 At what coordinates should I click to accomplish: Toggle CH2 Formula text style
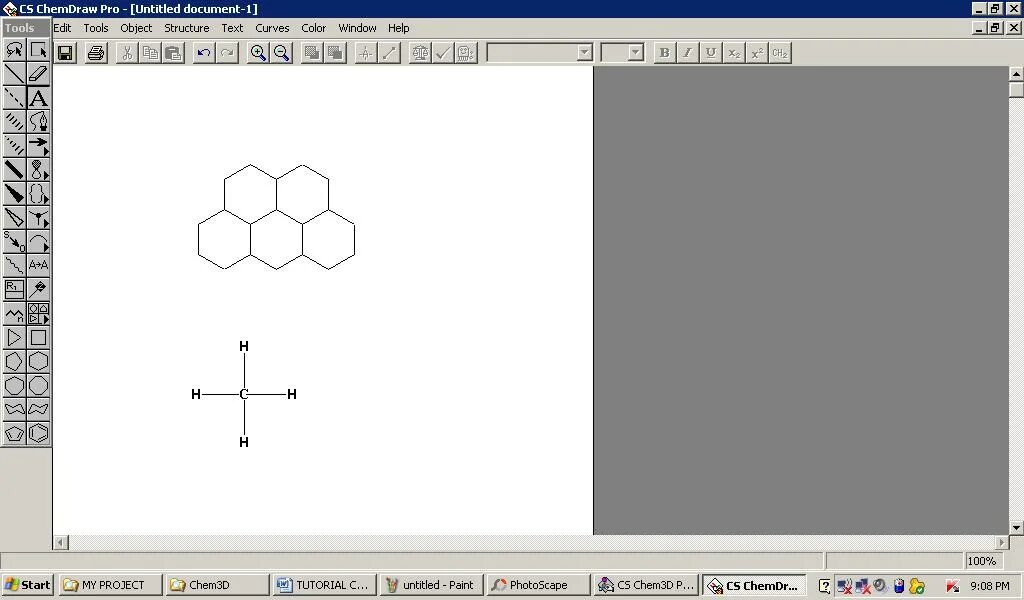coord(780,53)
